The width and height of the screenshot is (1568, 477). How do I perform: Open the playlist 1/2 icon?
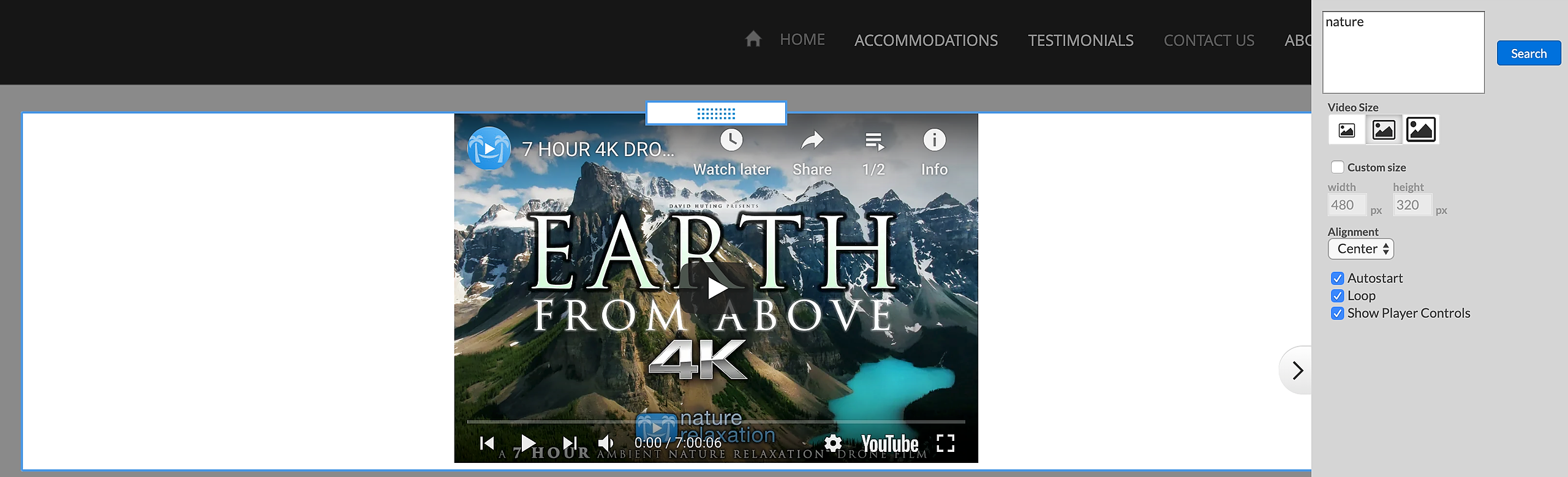(874, 141)
